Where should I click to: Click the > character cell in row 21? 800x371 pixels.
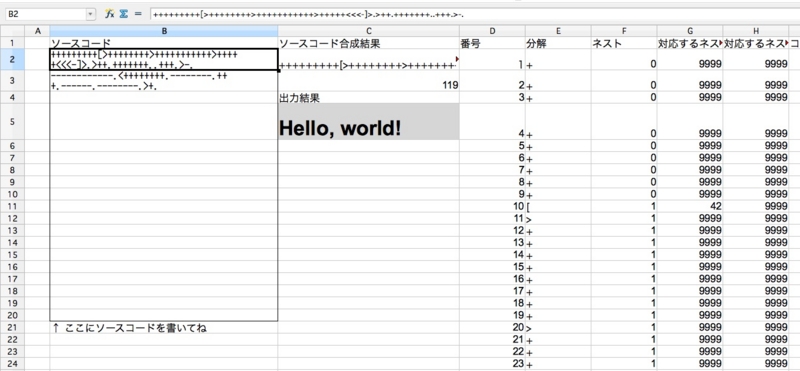pos(558,328)
